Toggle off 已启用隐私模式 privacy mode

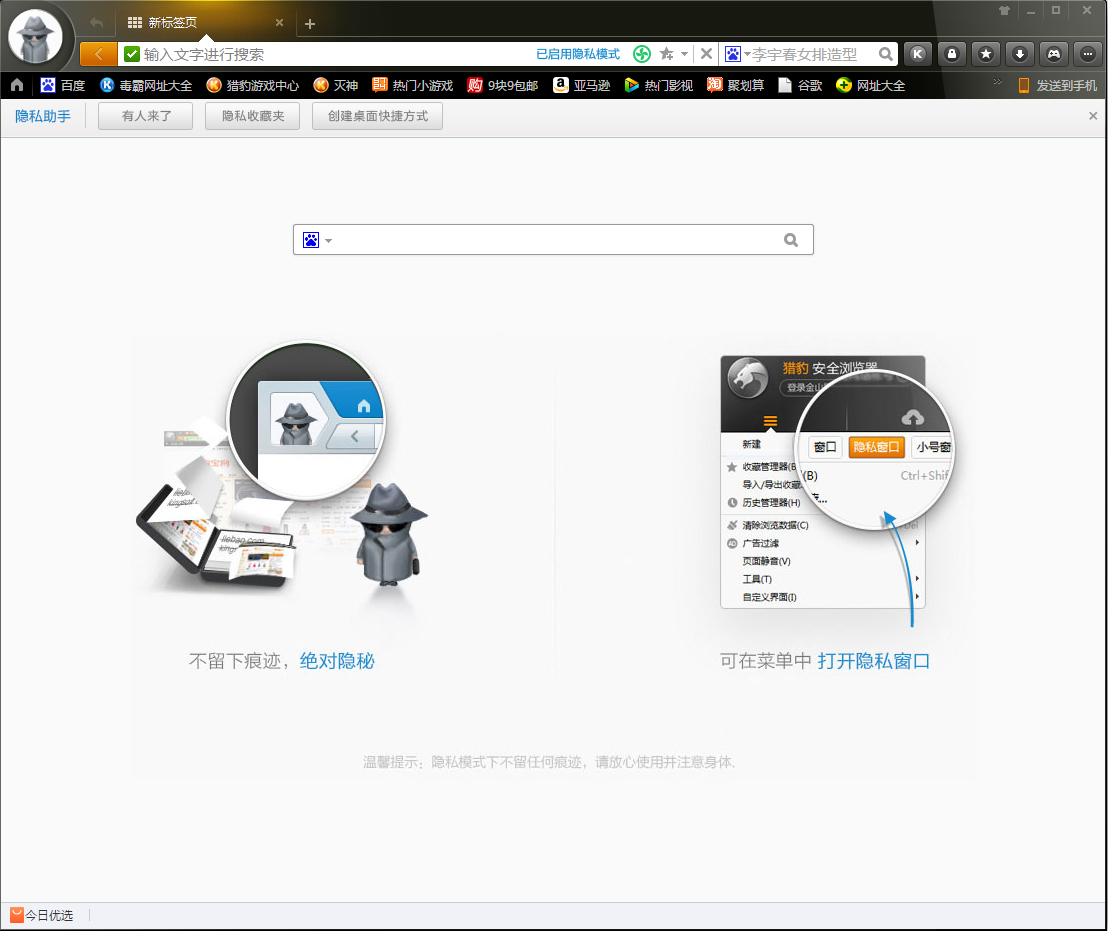[577, 54]
